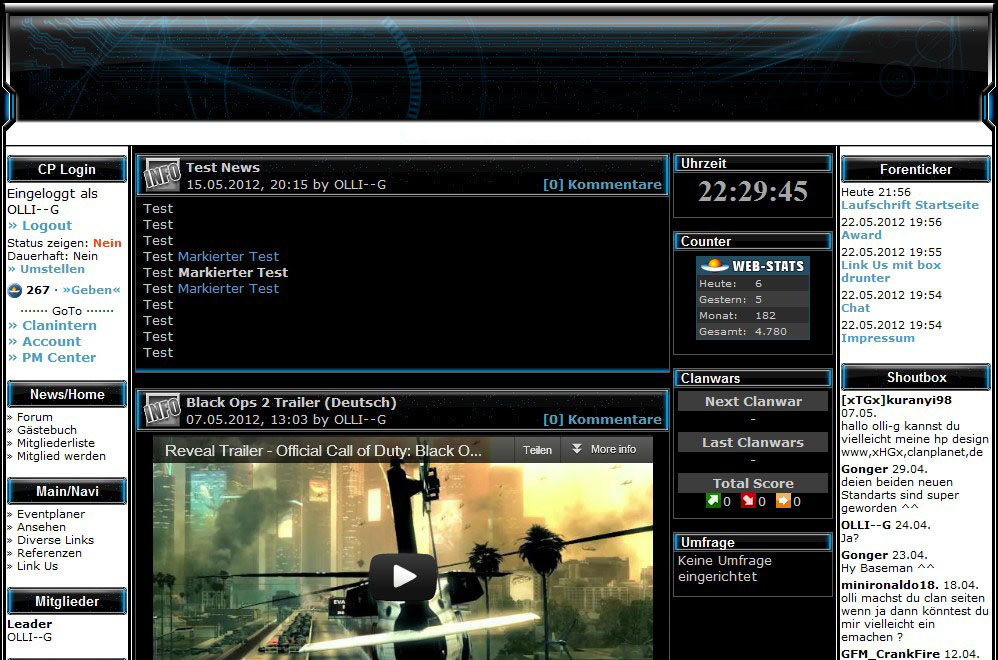The height and width of the screenshot is (660, 998).
Task: Open forum thread Impressum
Action: 878,338
